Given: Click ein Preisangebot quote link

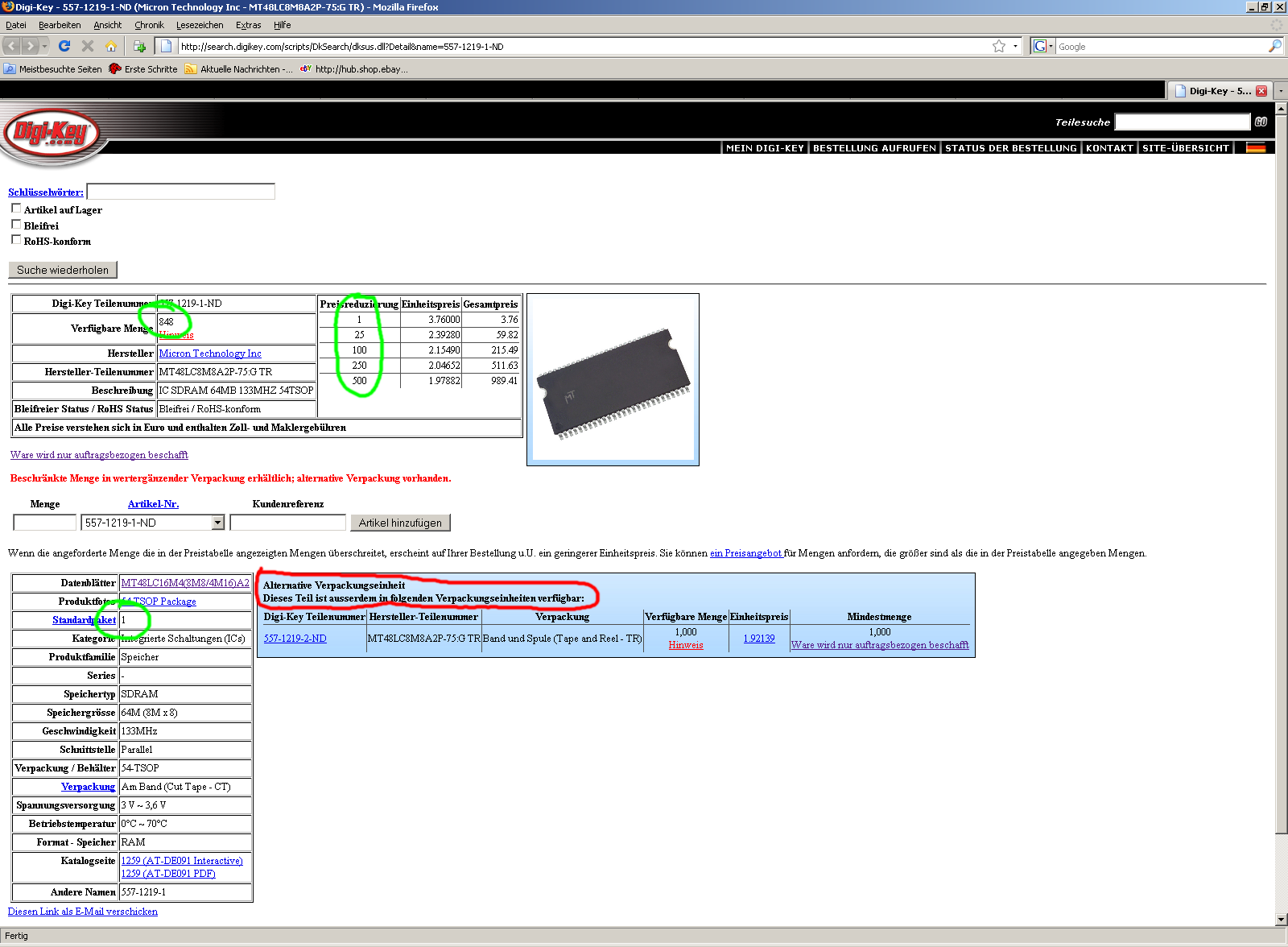Looking at the screenshot, I should (745, 553).
